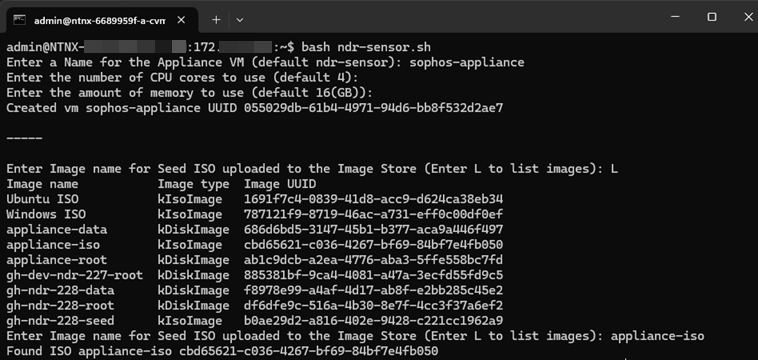This screenshot has width=758, height=360.
Task: Click the Image UUID column header
Action: [x=280, y=184]
